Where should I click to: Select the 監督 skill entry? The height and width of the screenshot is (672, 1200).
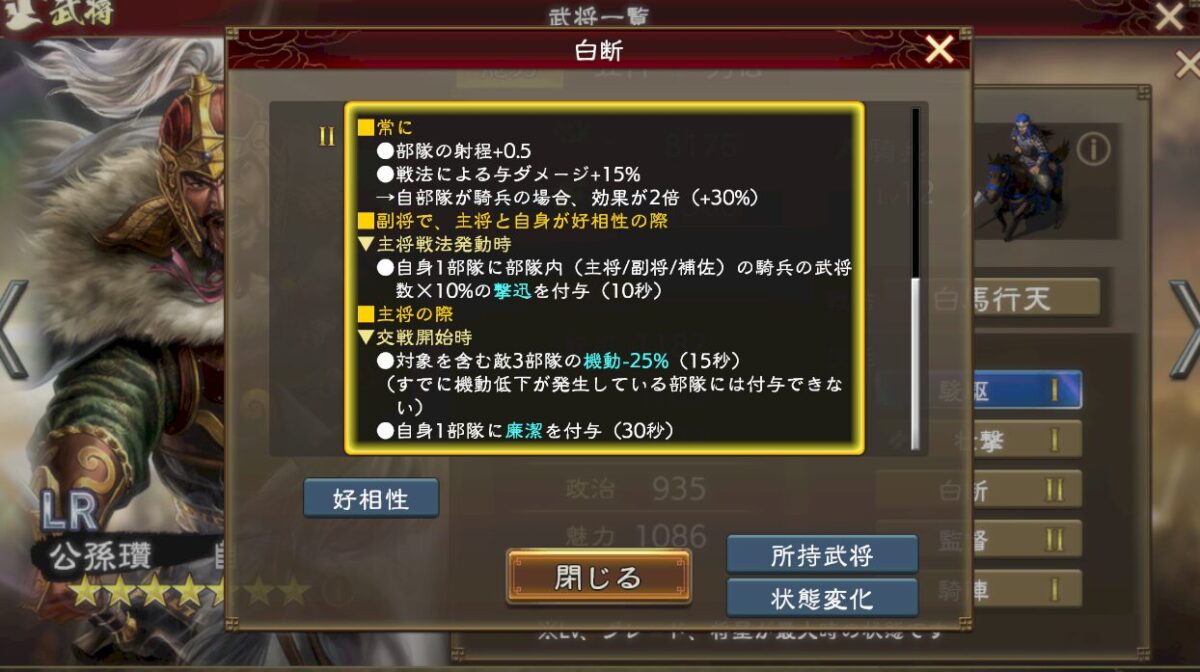[x=980, y=539]
